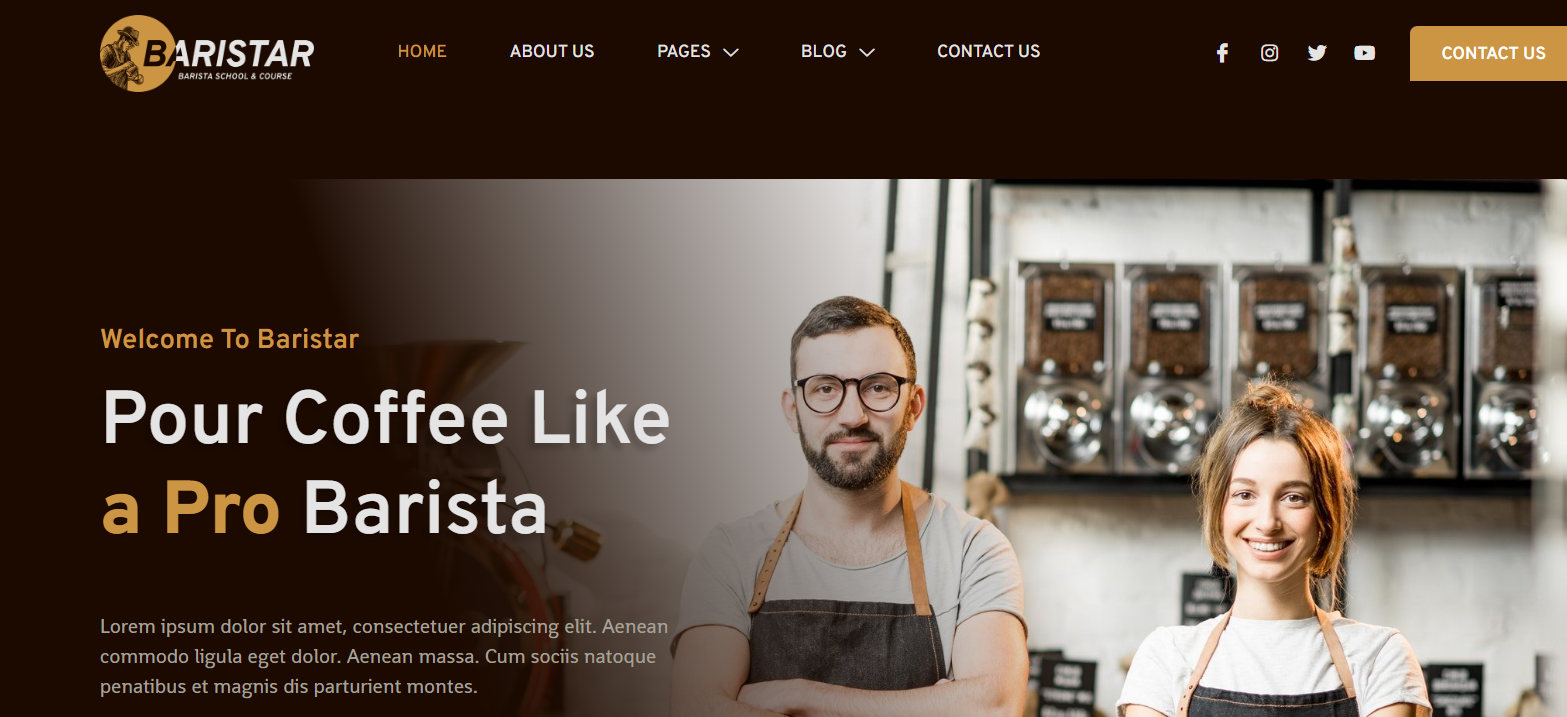Open the YouTube social icon

1365,53
